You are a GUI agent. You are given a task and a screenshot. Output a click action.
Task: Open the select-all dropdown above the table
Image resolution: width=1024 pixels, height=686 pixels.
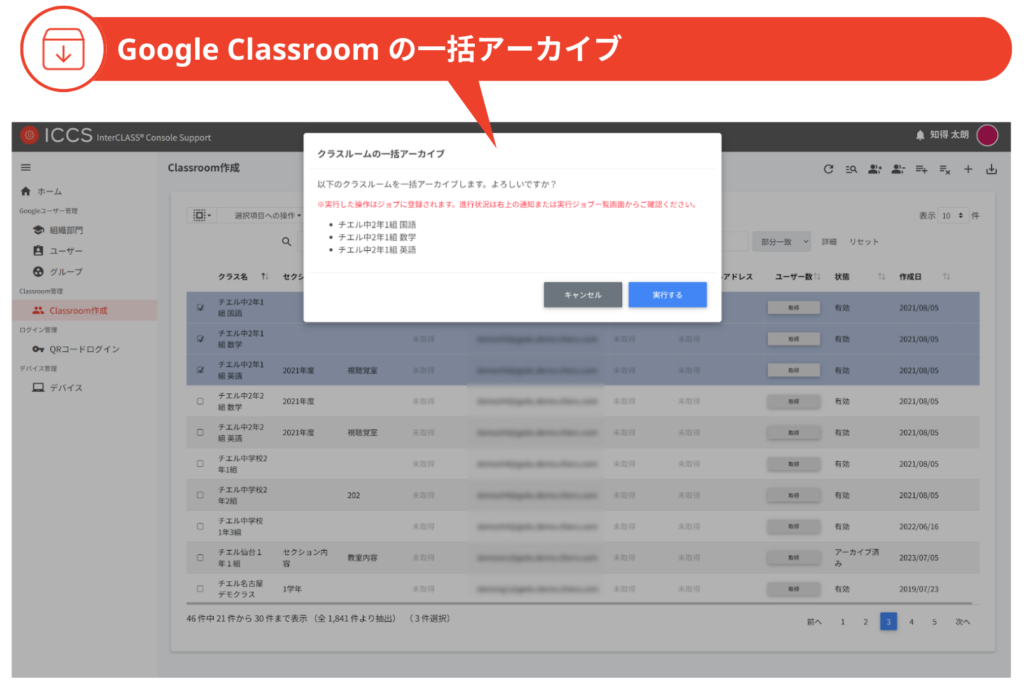coord(202,215)
